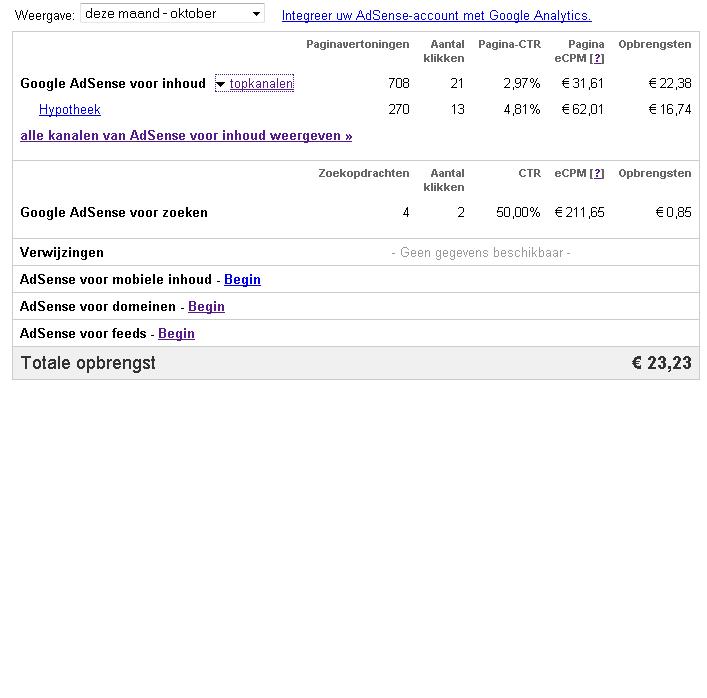Open the Hypotheek channel link

70,110
